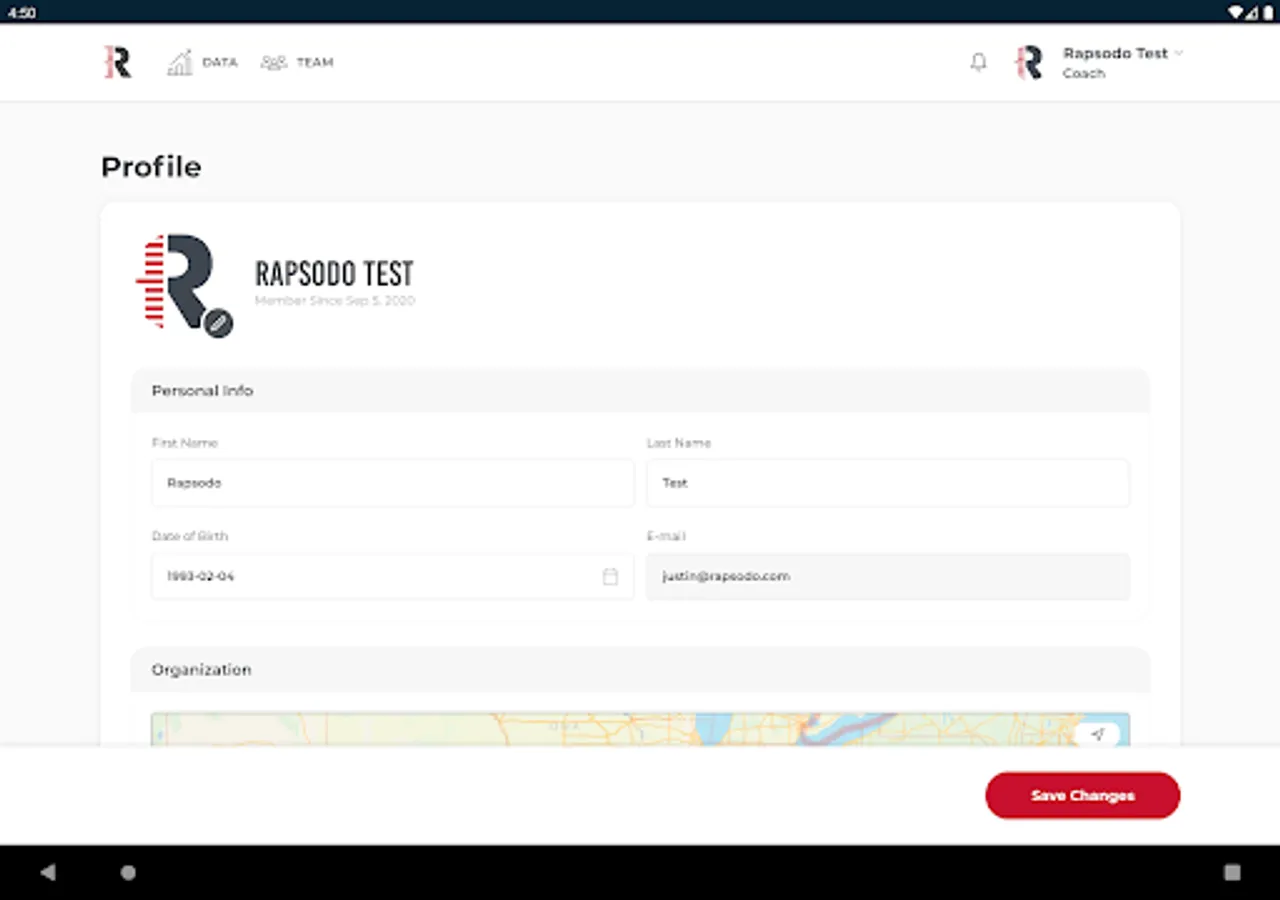Click the user avatar next to Rapsodo Test
Viewport: 1280px width, 900px height.
pos(1029,62)
